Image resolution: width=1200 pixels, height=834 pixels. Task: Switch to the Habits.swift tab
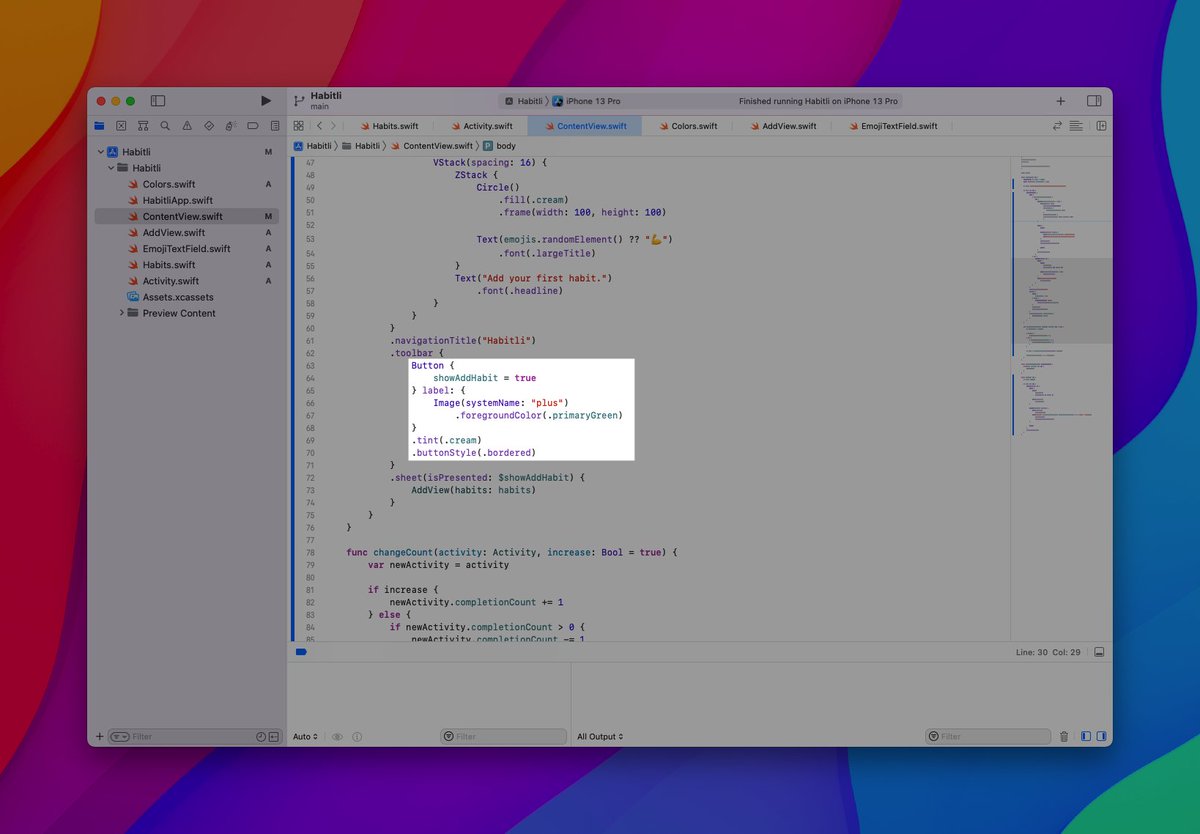pyautogui.click(x=395, y=126)
